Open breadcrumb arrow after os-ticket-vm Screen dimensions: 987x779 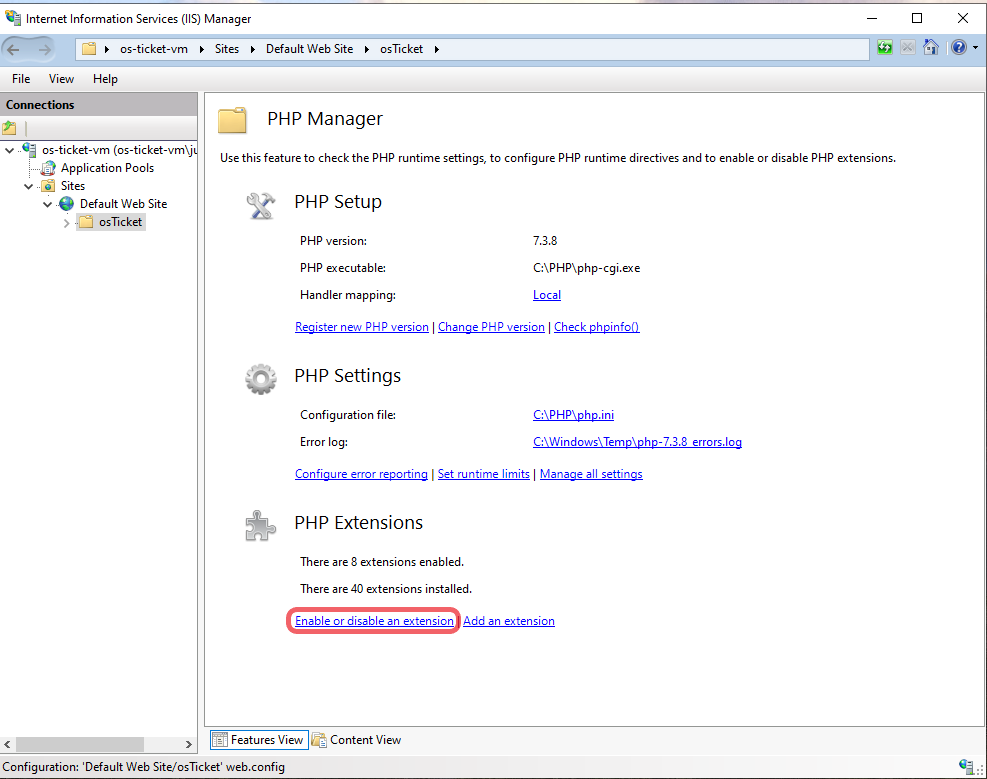pyautogui.click(x=201, y=49)
